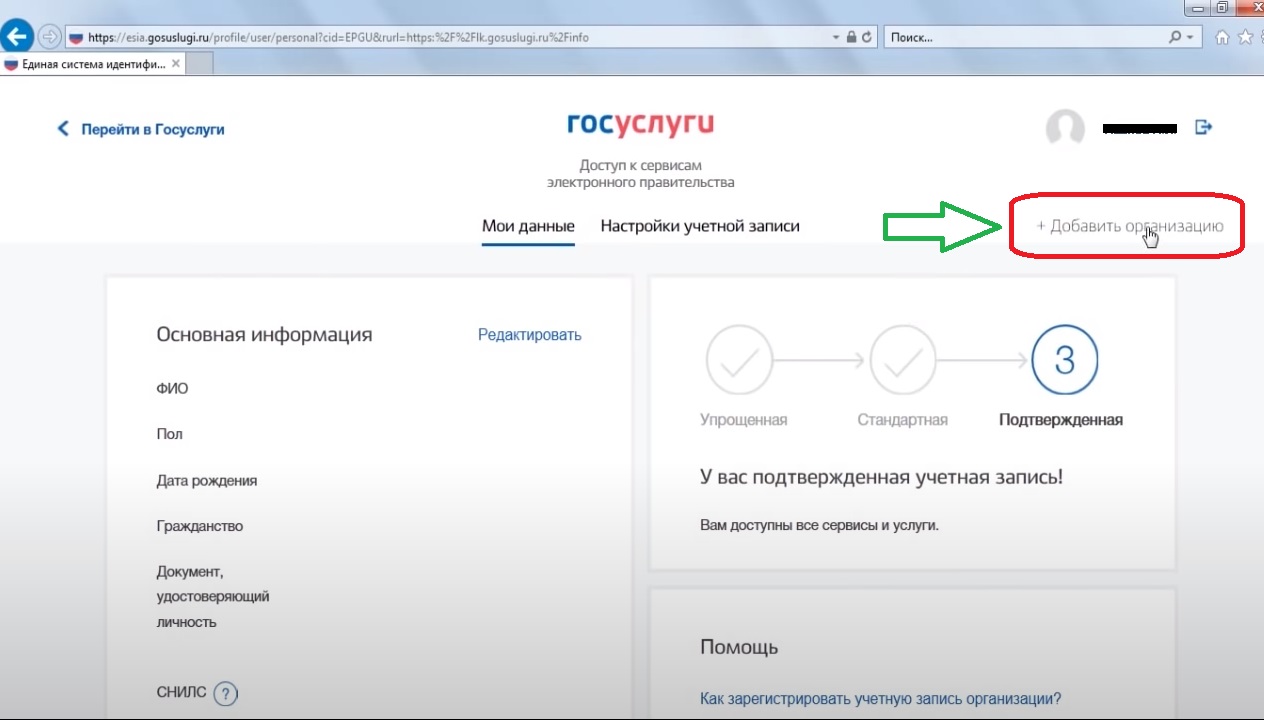Image resolution: width=1264 pixels, height=720 pixels.
Task: Click the step 3 Подтвержденная circle
Action: coord(1065,359)
